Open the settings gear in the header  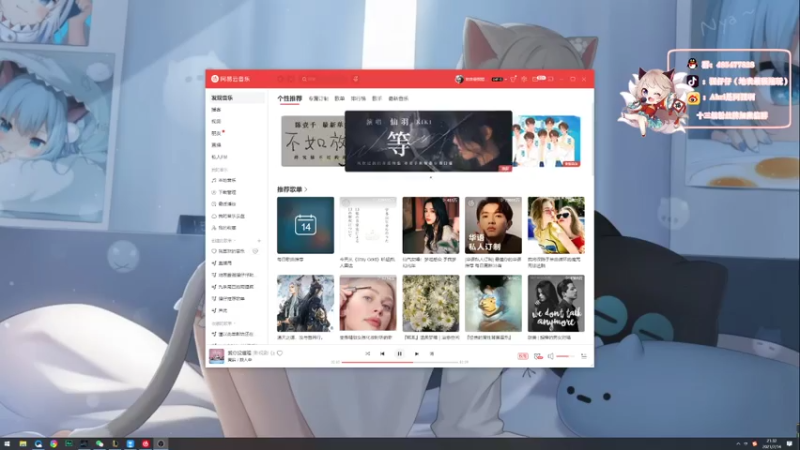[x=524, y=79]
